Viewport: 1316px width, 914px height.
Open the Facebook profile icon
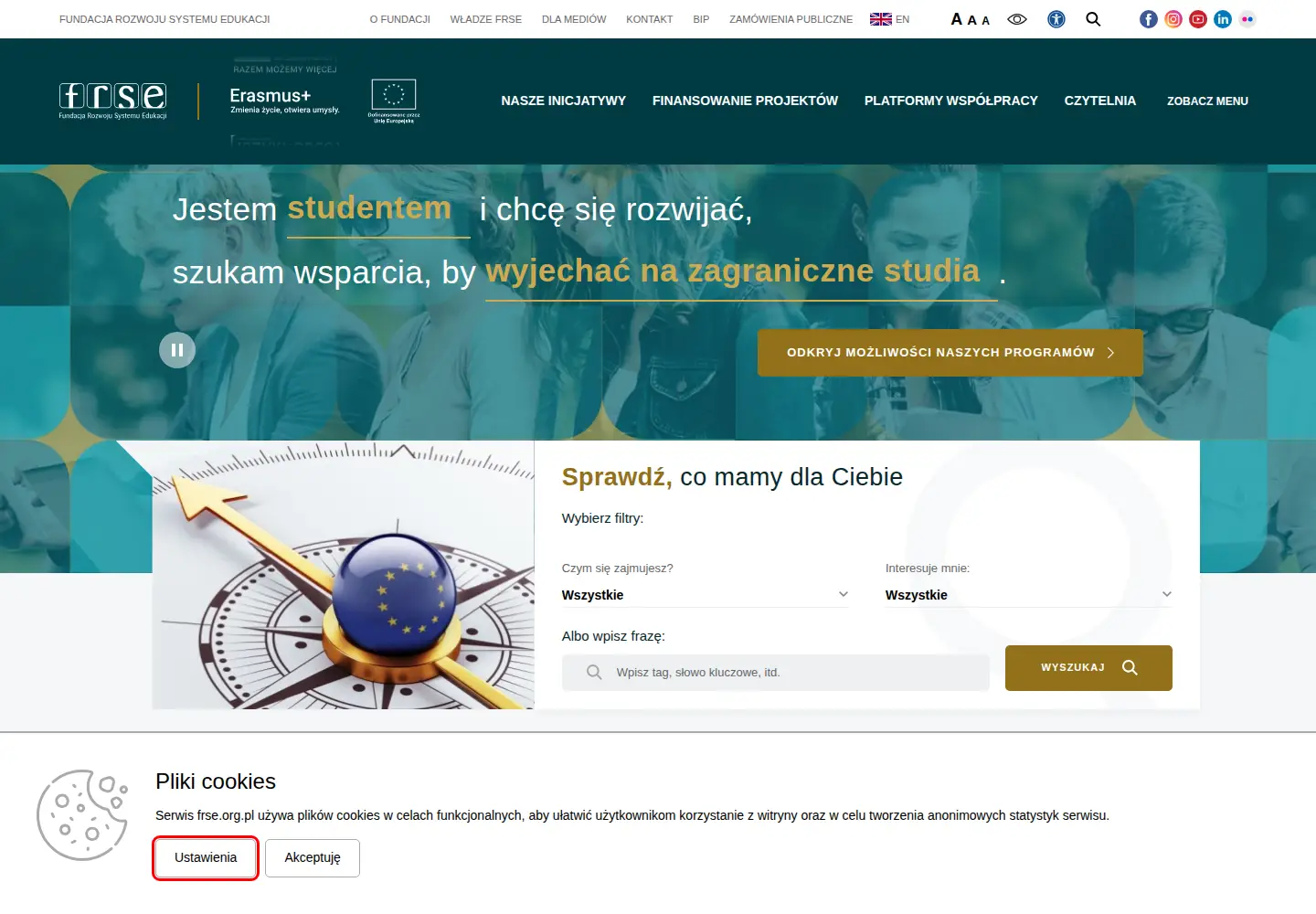point(1149,19)
